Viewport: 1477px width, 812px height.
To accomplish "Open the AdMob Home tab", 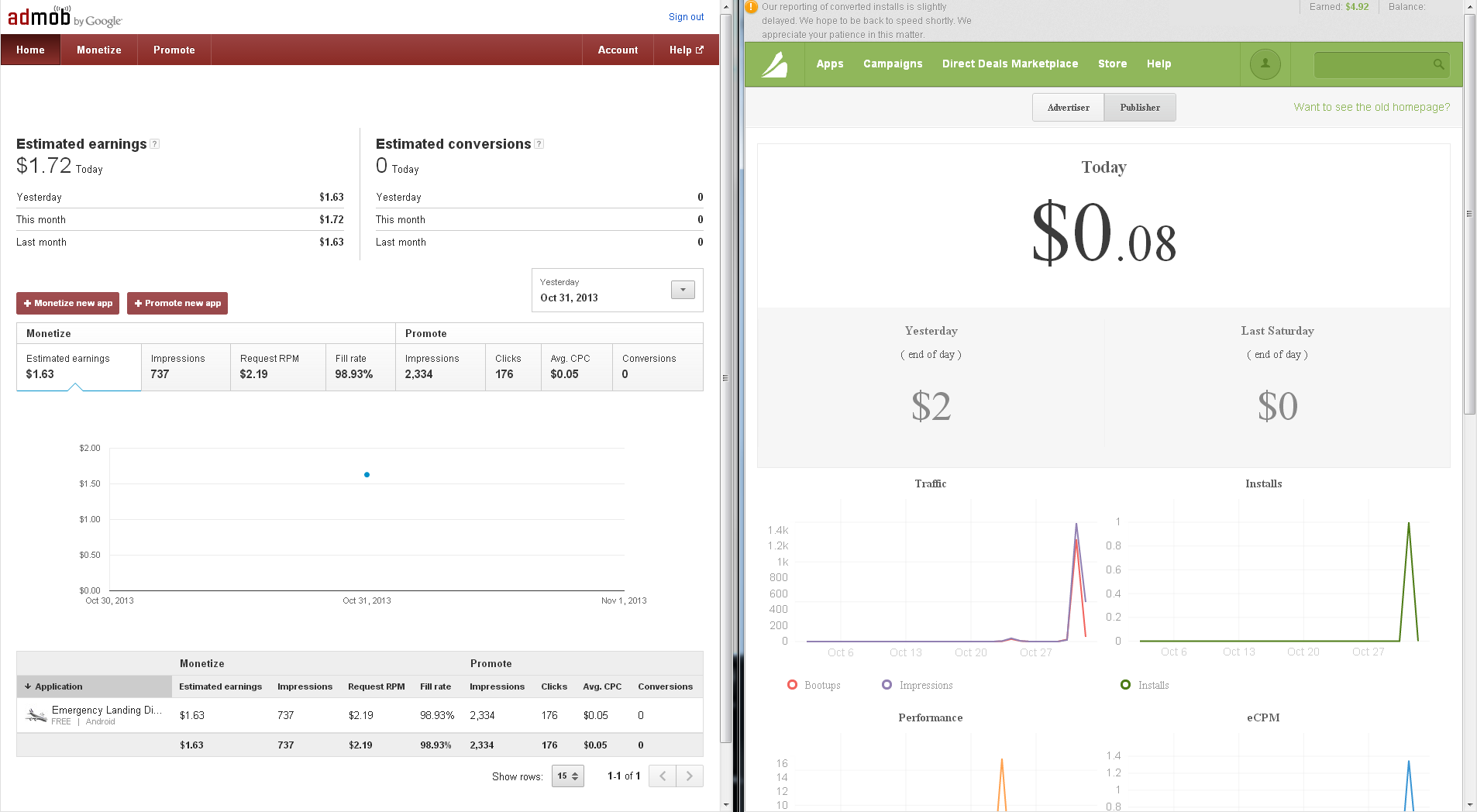I will (x=30, y=50).
